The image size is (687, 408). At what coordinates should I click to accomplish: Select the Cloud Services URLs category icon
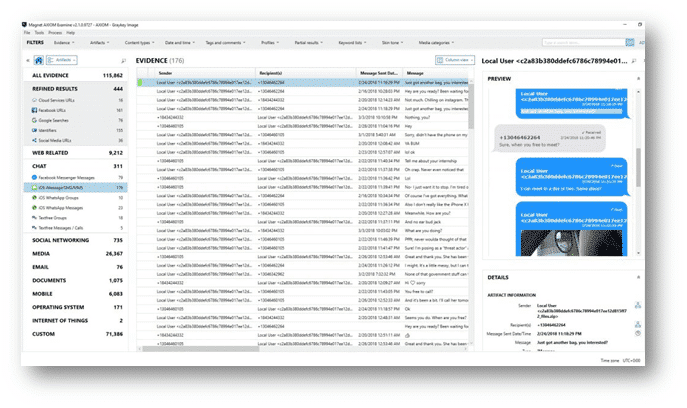[x=34, y=100]
